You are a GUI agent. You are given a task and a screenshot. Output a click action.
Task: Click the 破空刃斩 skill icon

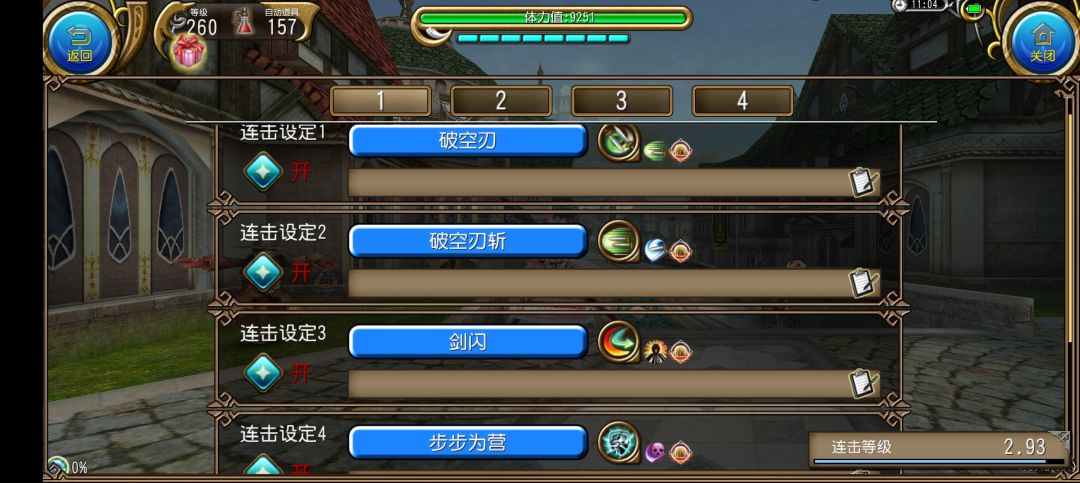(619, 241)
